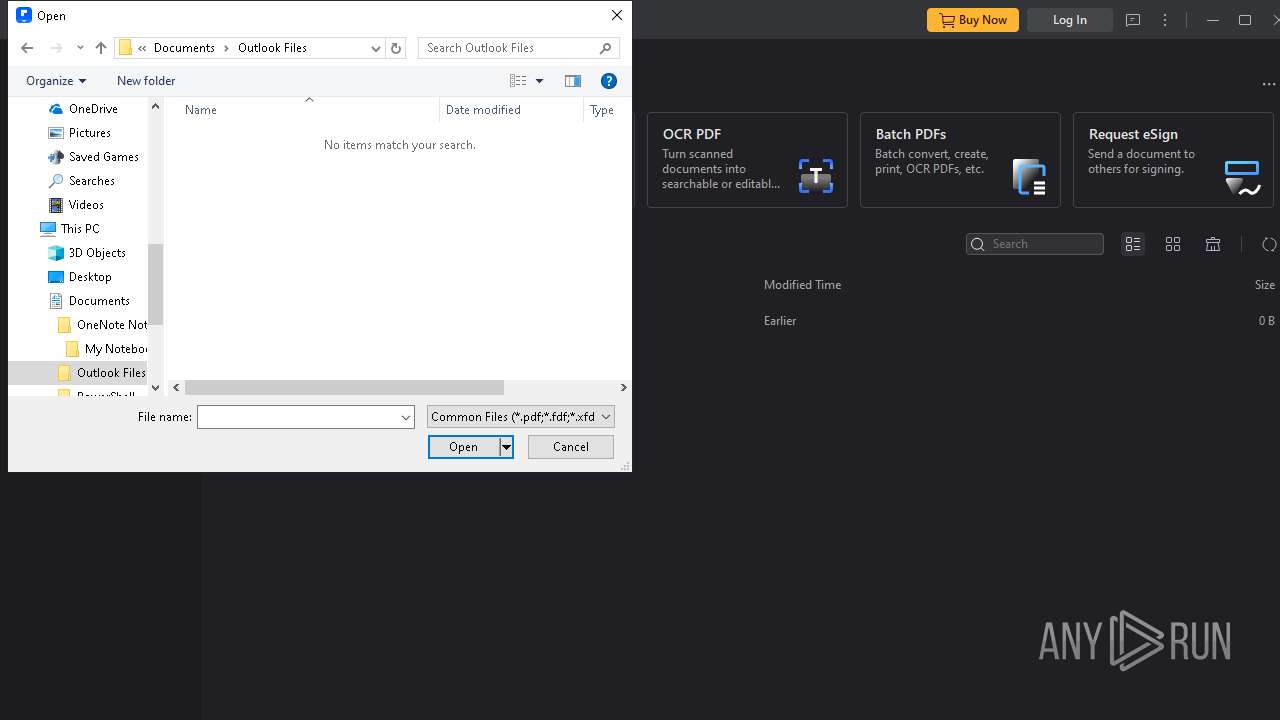Sort by Size column
This screenshot has height=720, width=1280.
tap(1265, 285)
